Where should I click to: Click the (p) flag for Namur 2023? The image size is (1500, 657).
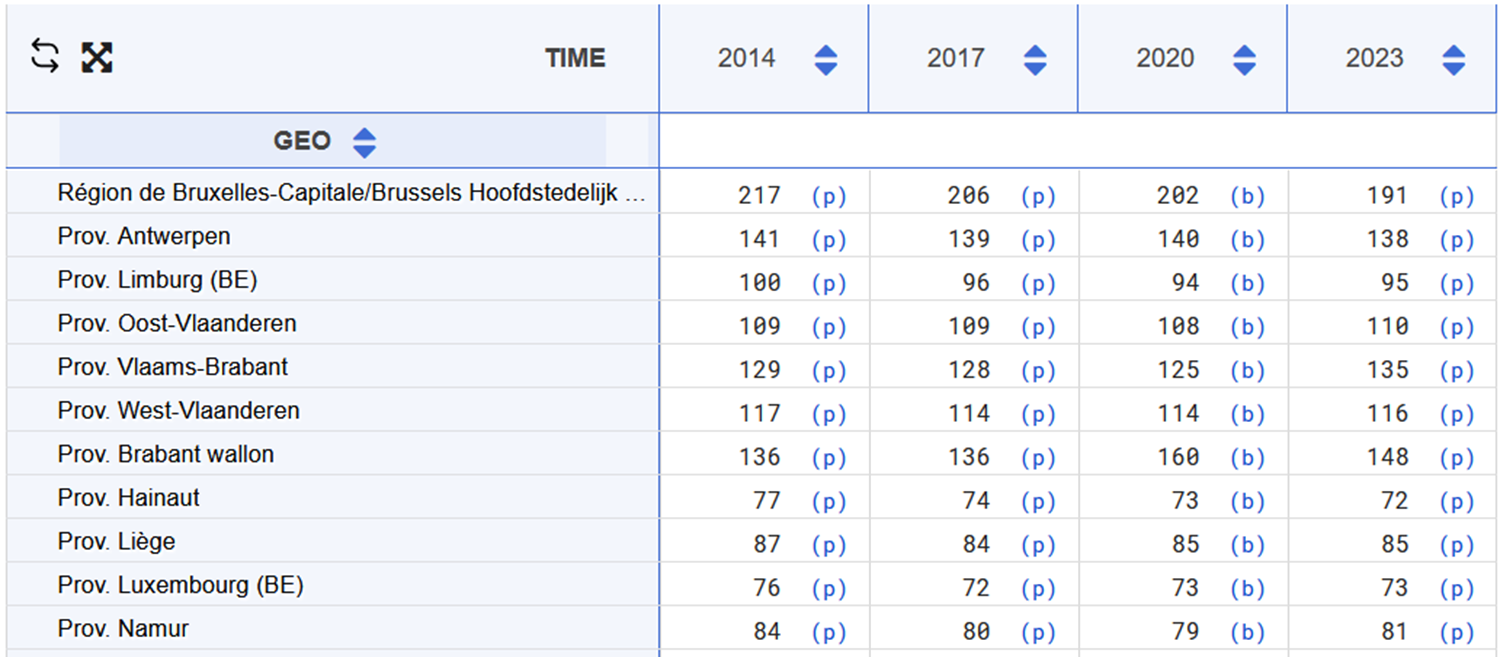click(1456, 632)
